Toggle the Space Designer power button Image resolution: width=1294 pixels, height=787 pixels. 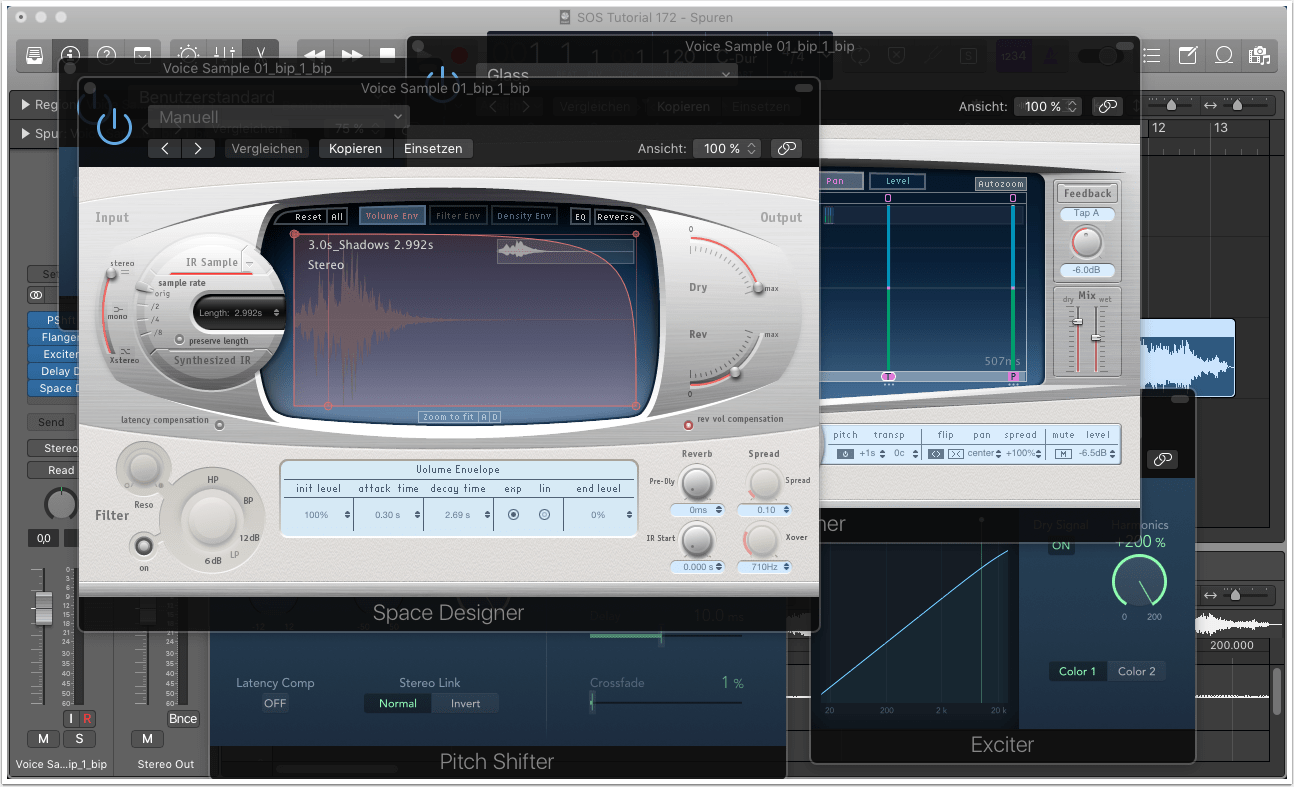pos(114,126)
